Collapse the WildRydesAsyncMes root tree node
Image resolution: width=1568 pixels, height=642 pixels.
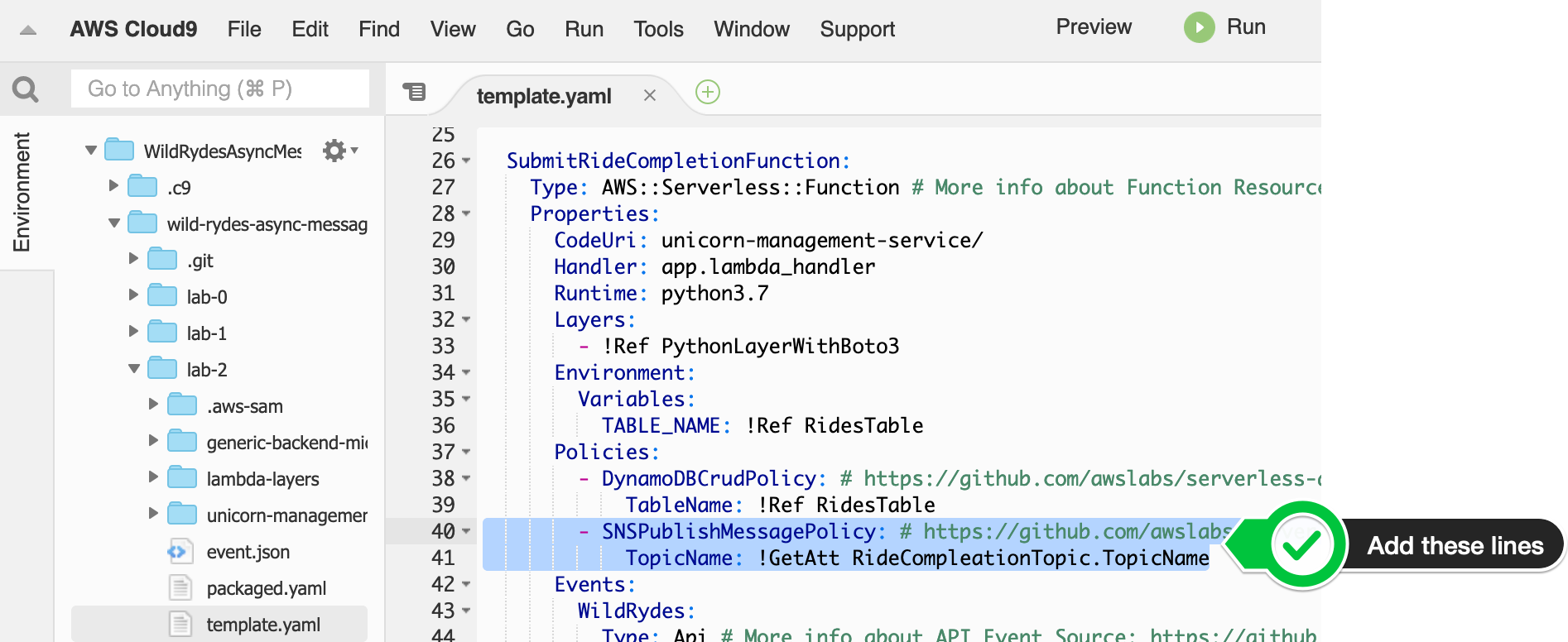91,151
